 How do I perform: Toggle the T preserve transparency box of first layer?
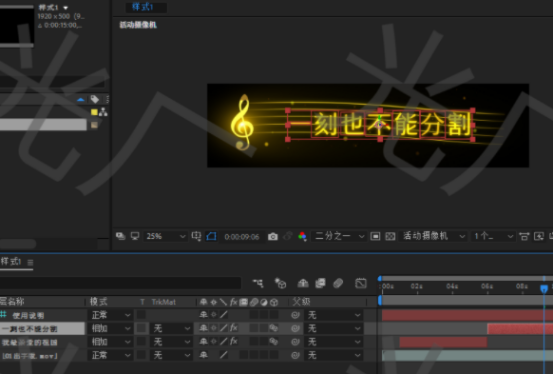click(141, 314)
